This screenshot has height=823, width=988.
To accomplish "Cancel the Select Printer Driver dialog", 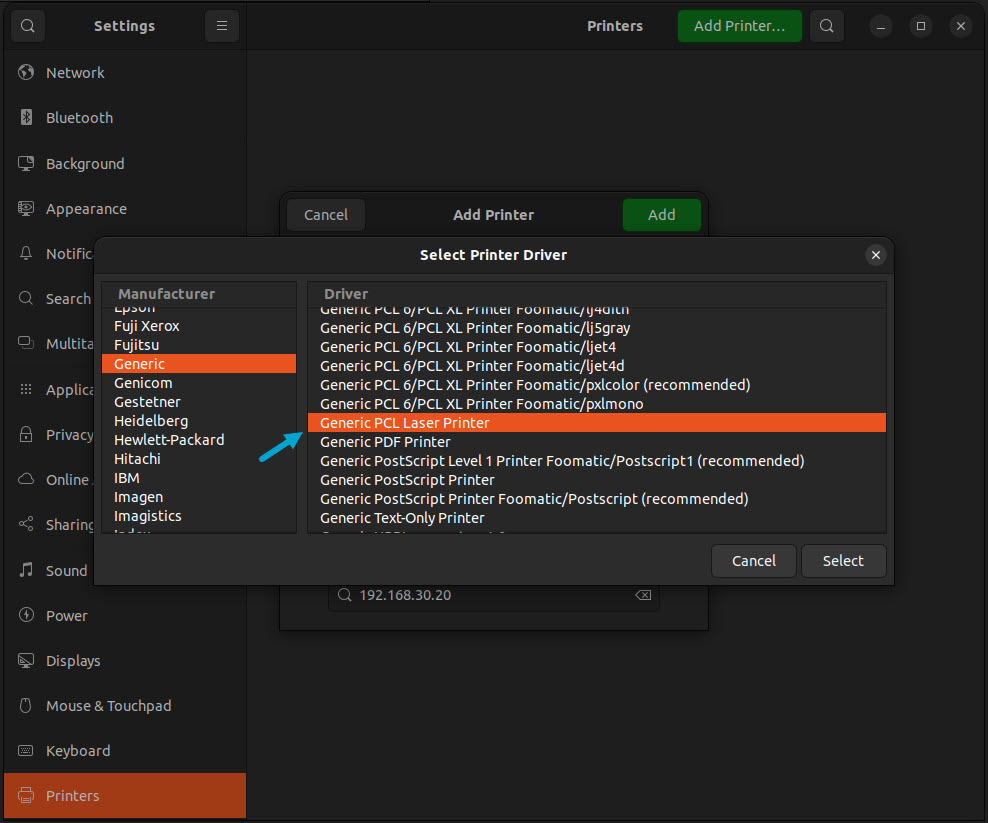I will click(753, 561).
